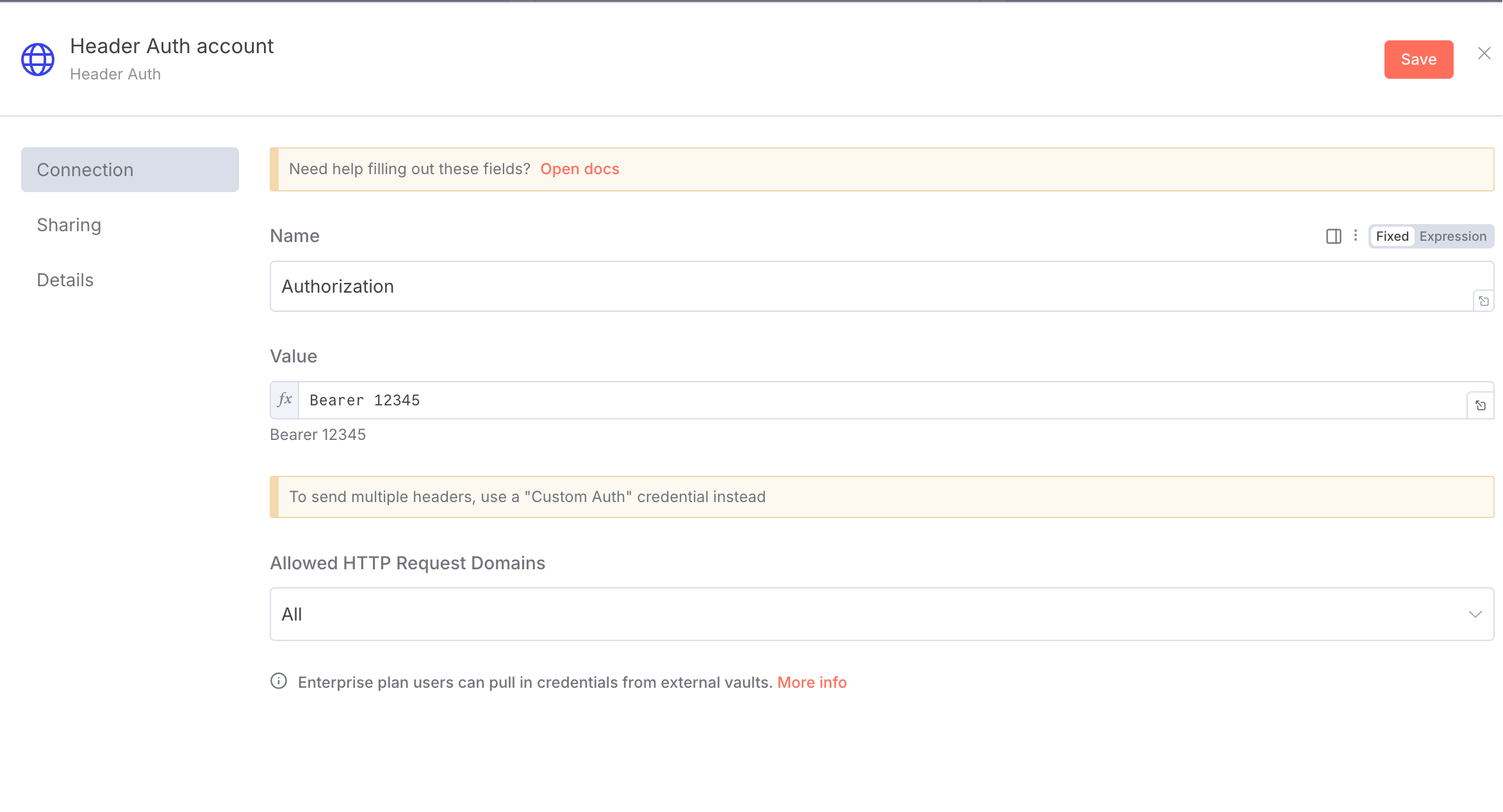Screen dimensions: 1503x812
Task: Switch Name field to Expression mode
Action: [x=1452, y=236]
